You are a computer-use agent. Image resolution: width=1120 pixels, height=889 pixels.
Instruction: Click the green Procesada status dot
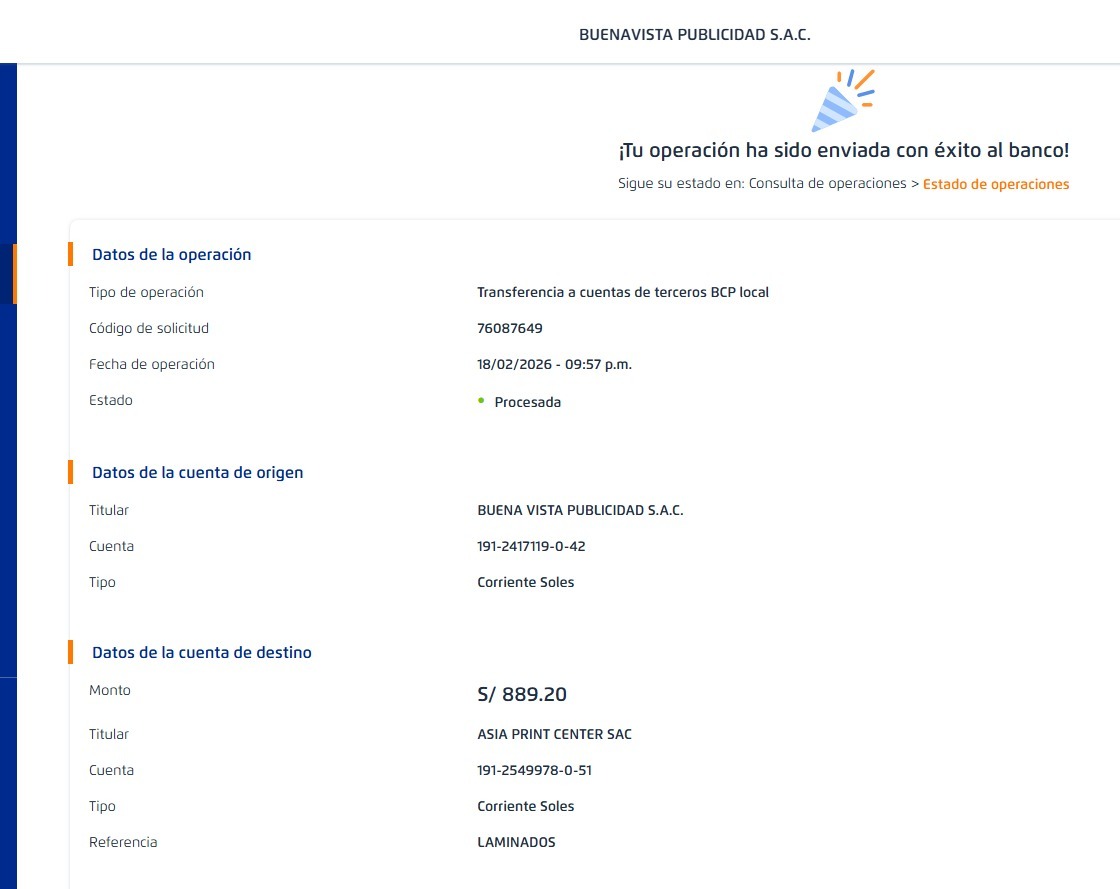coord(481,401)
